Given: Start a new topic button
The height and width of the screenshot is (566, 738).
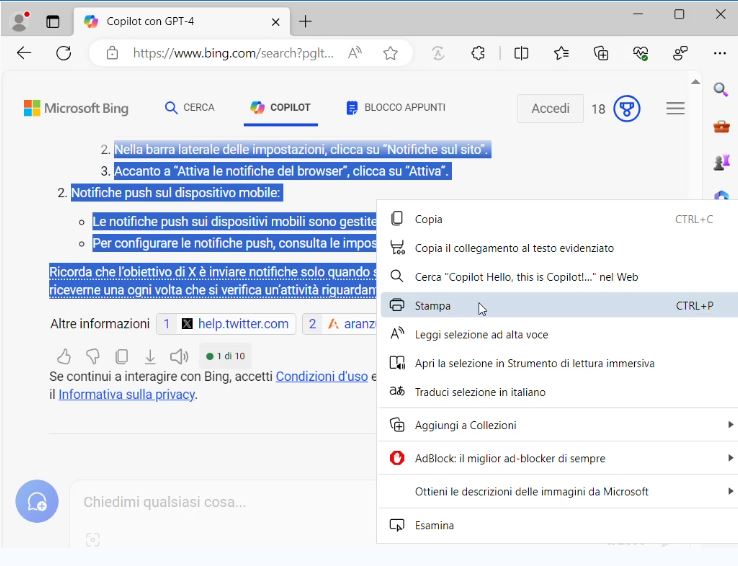Looking at the screenshot, I should click(37, 501).
